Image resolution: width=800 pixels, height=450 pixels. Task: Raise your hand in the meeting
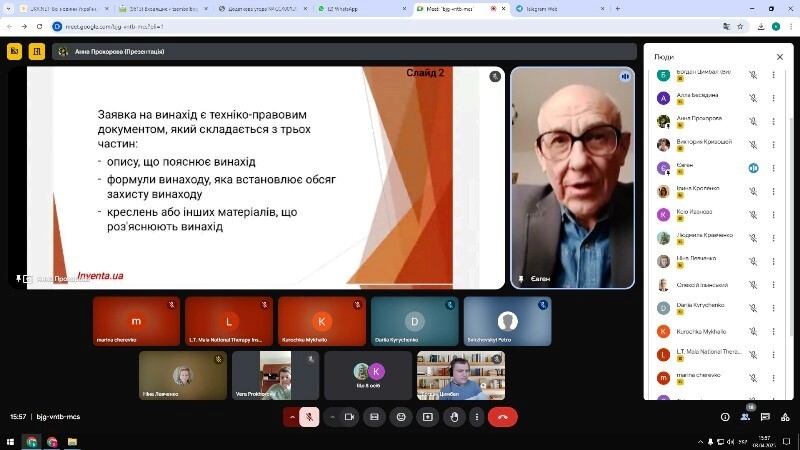click(x=454, y=417)
